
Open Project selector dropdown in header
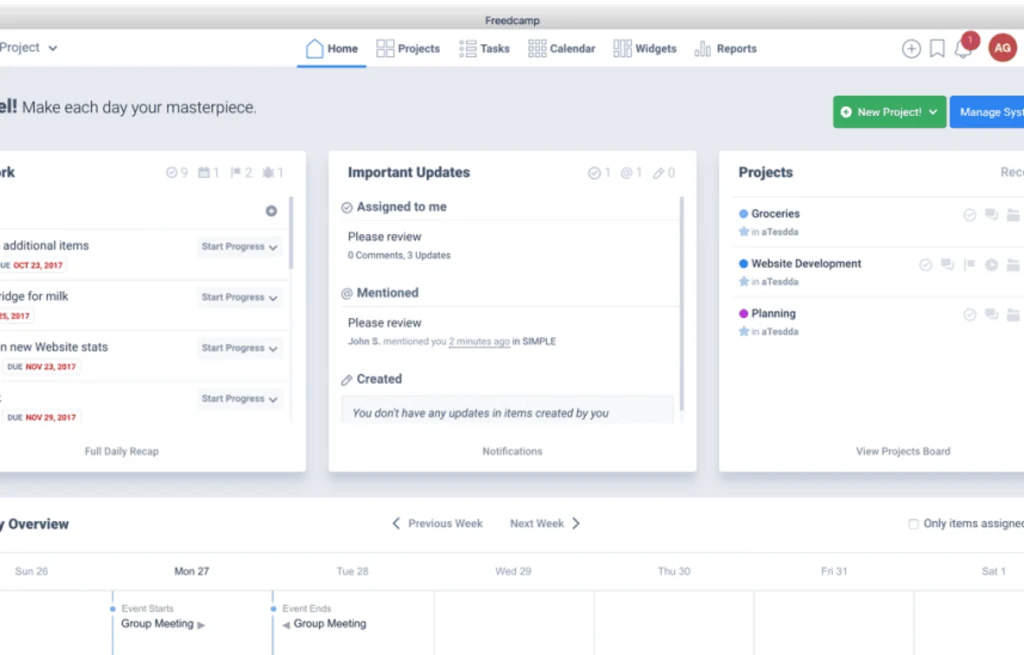[x=28, y=48]
